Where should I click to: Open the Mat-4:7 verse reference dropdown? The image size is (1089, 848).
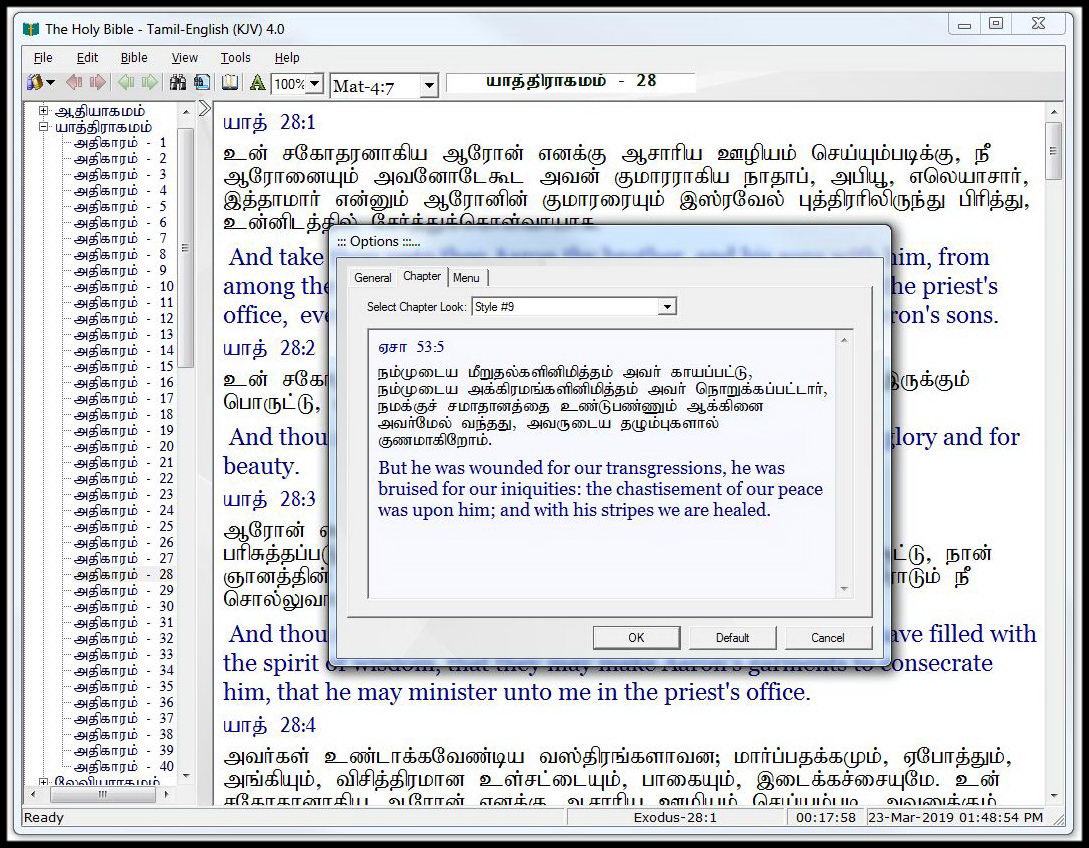coord(429,86)
